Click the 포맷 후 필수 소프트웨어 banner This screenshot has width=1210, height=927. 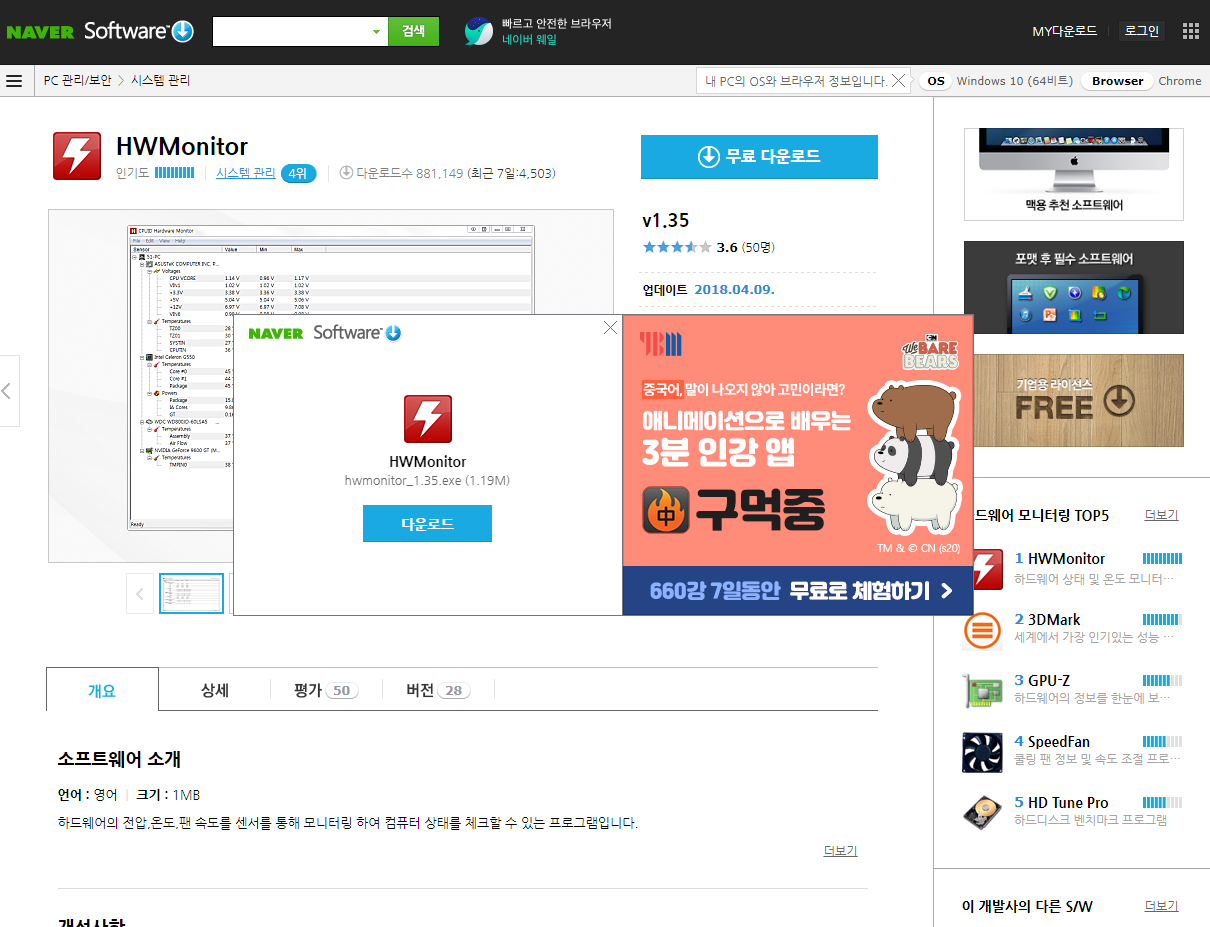coord(1074,287)
